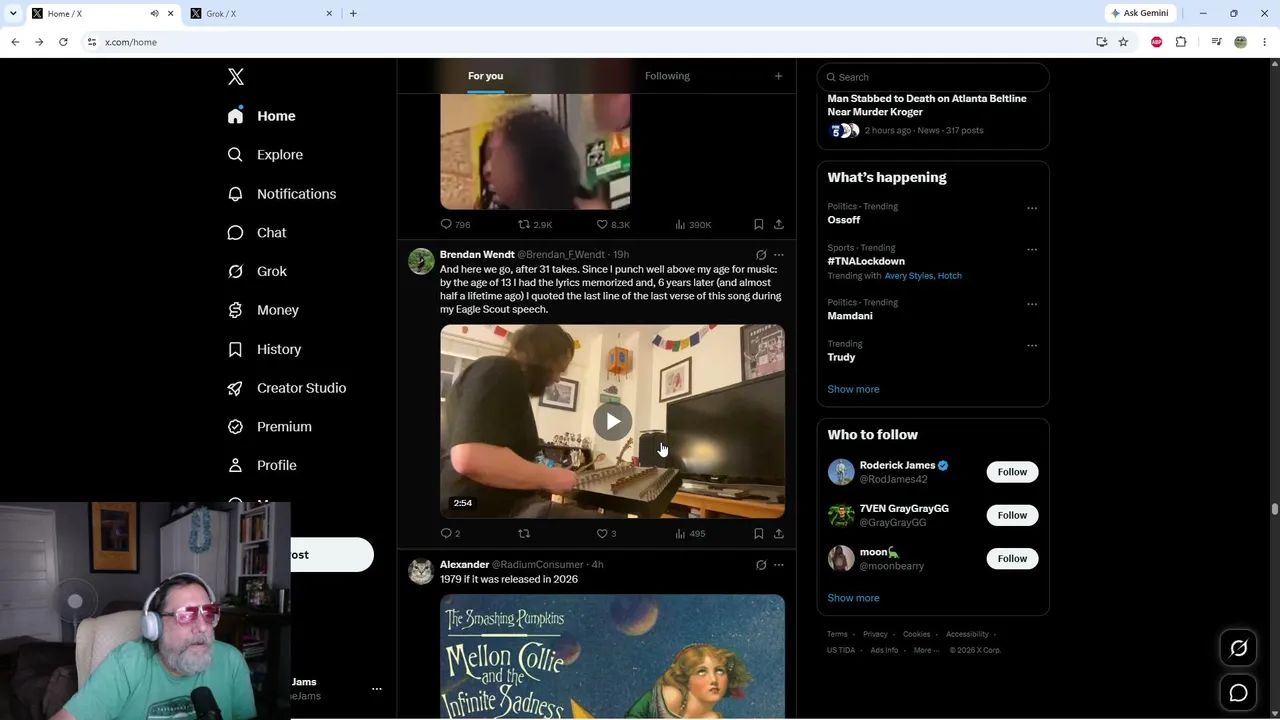The width and height of the screenshot is (1280, 720).
Task: Click the Ask Gemini button
Action: click(x=1139, y=13)
